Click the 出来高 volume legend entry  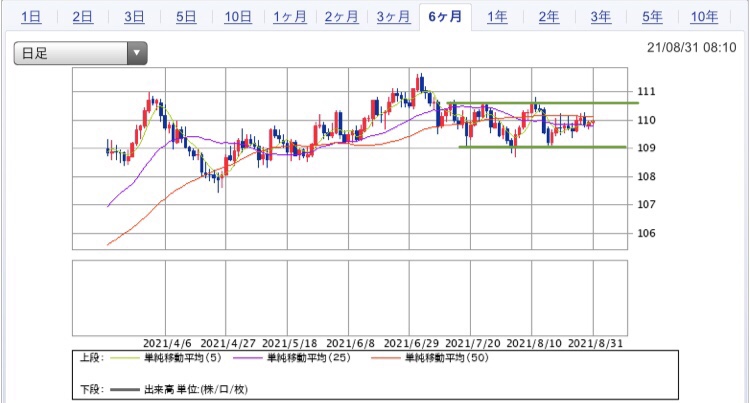(x=179, y=389)
